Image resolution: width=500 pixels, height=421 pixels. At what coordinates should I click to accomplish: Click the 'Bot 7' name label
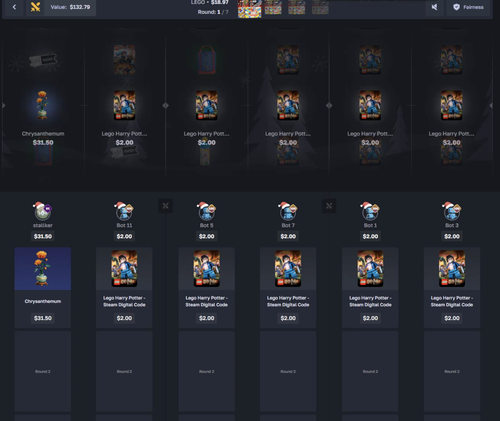click(x=288, y=226)
